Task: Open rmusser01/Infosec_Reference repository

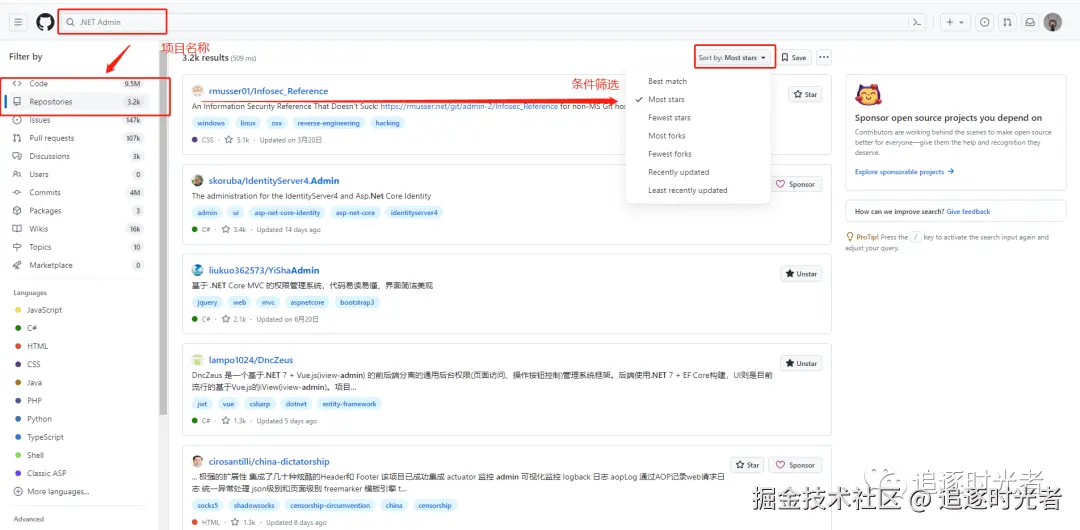Action: coord(269,91)
